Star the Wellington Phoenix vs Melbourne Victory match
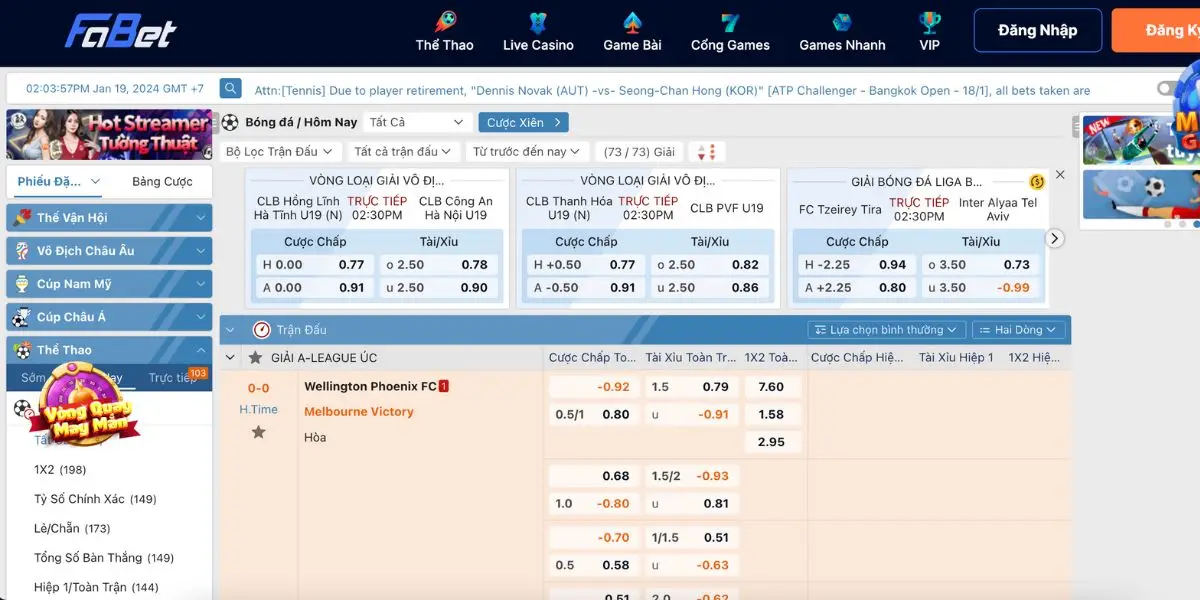Viewport: 1200px width, 600px height. (258, 432)
